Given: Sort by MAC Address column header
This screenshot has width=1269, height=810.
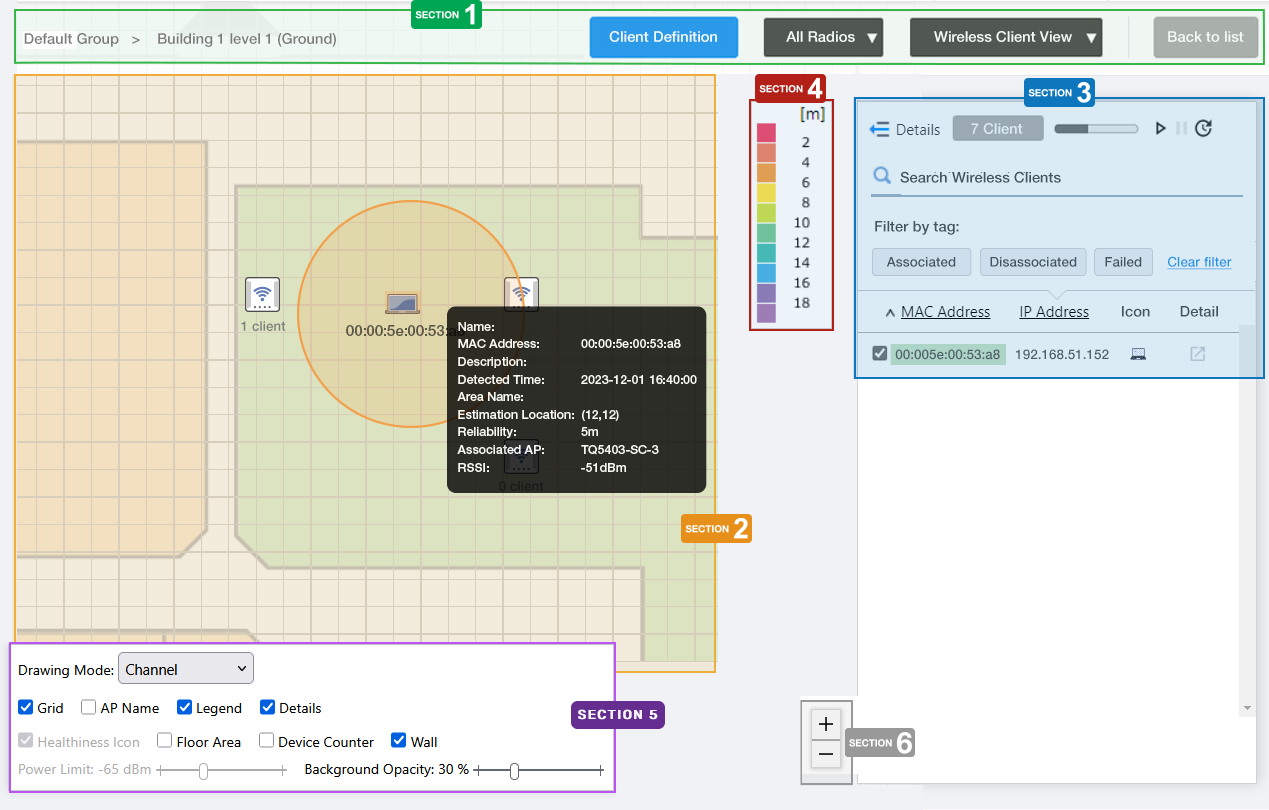Looking at the screenshot, I should pyautogui.click(x=945, y=312).
